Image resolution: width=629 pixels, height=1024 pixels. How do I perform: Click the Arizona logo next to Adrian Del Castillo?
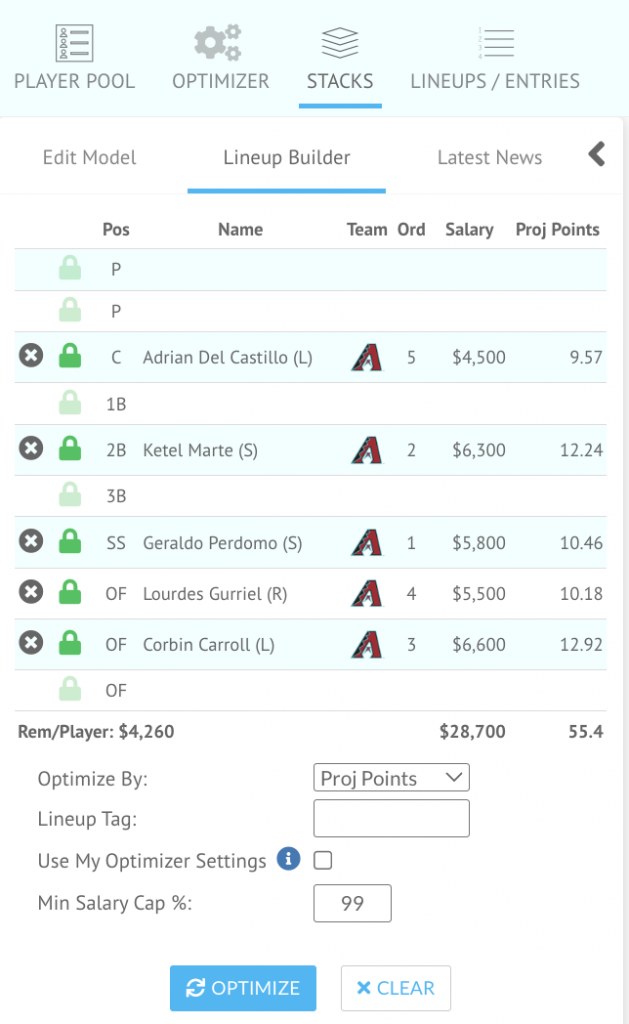click(x=366, y=357)
